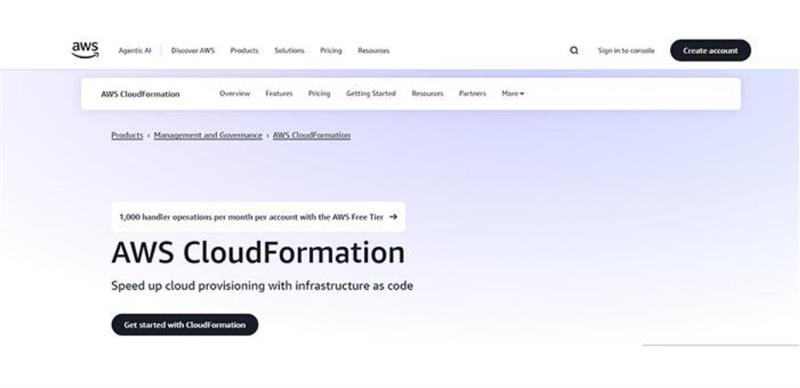Viewport: 800px width, 388px height.
Task: Switch to Overview tab
Action: pos(235,93)
